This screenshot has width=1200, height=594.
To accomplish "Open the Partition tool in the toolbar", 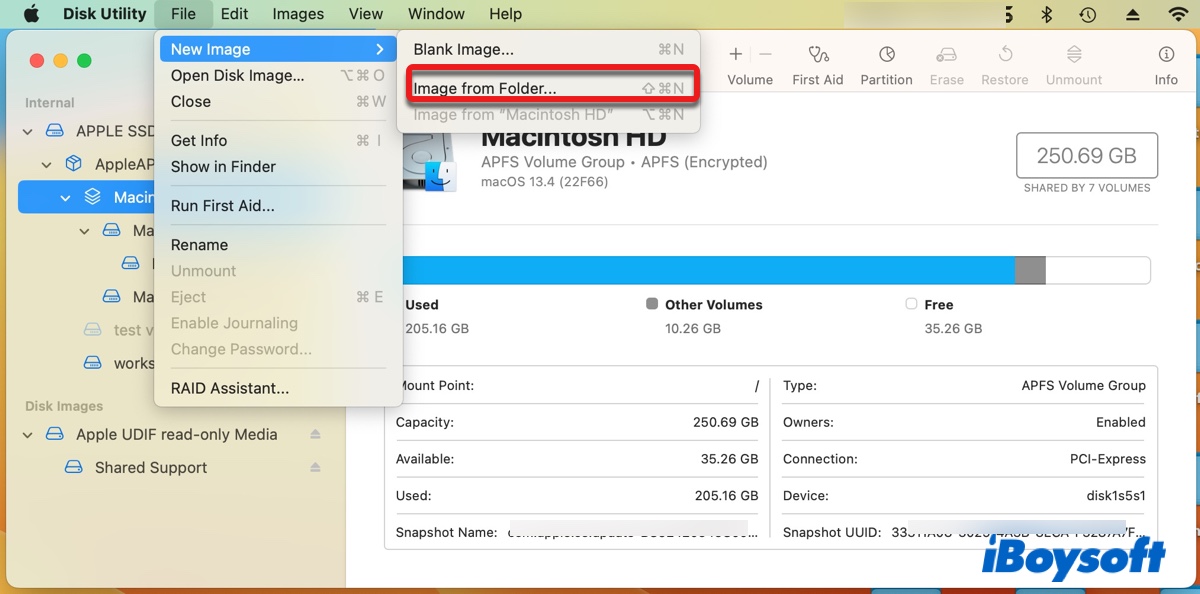I will point(886,55).
